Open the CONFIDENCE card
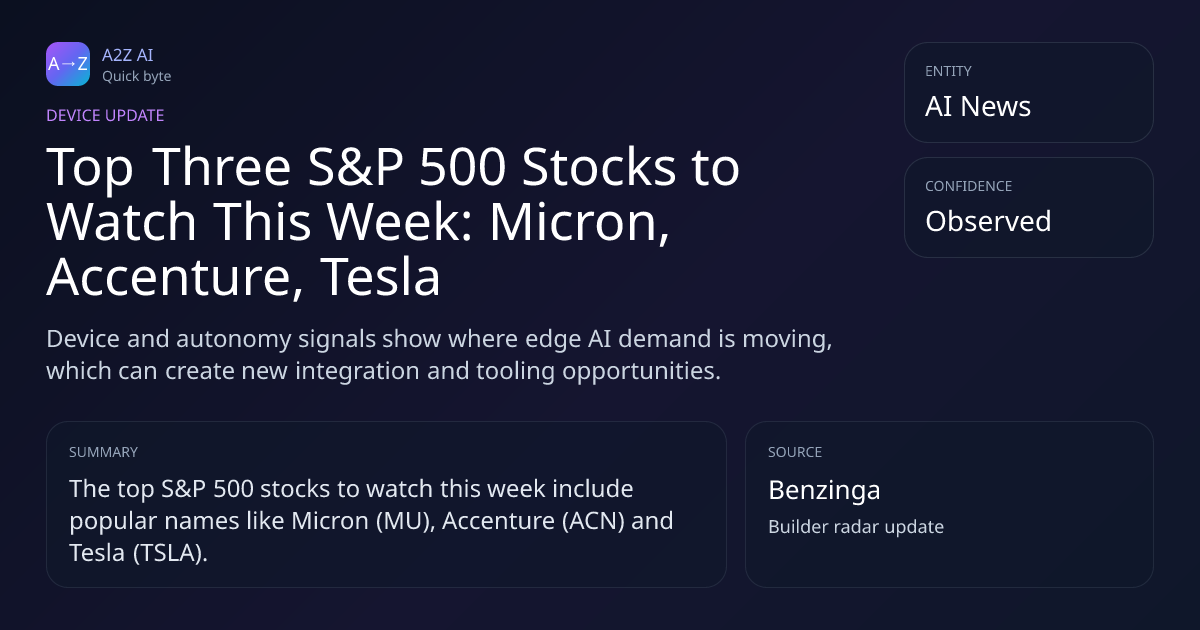 [1028, 207]
